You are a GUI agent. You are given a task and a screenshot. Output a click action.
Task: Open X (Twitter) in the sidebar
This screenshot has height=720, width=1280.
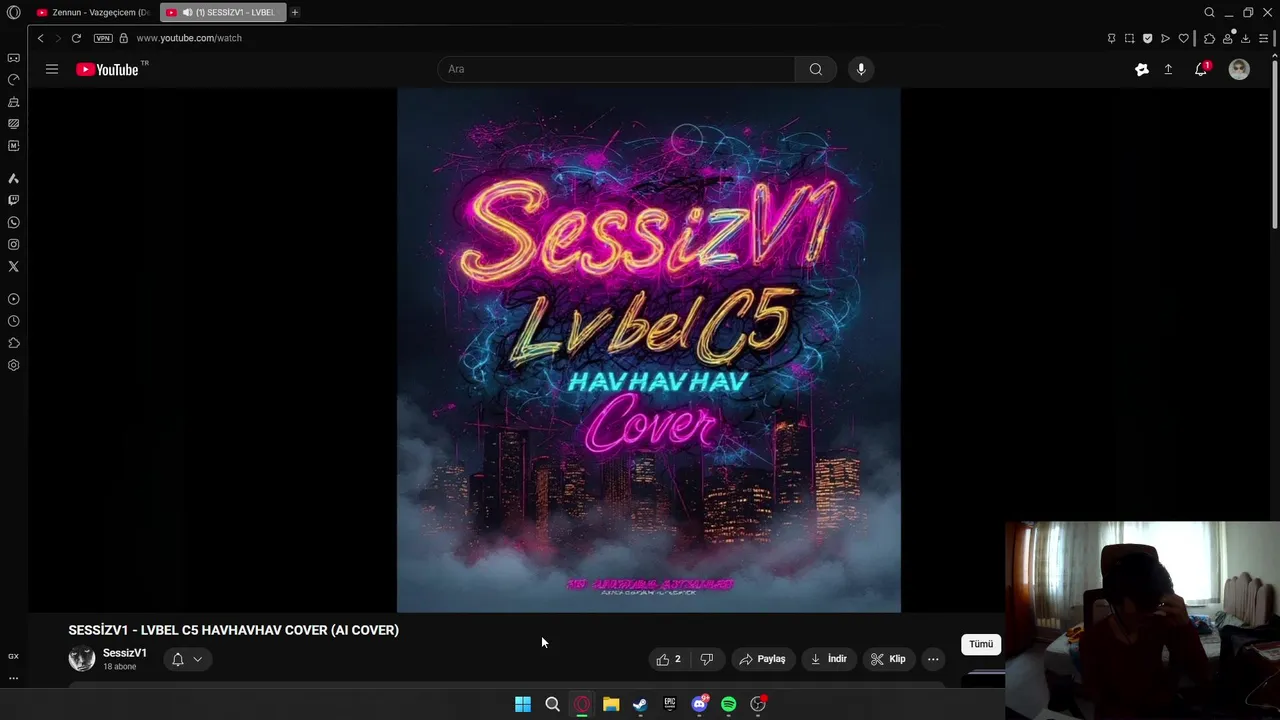point(13,266)
